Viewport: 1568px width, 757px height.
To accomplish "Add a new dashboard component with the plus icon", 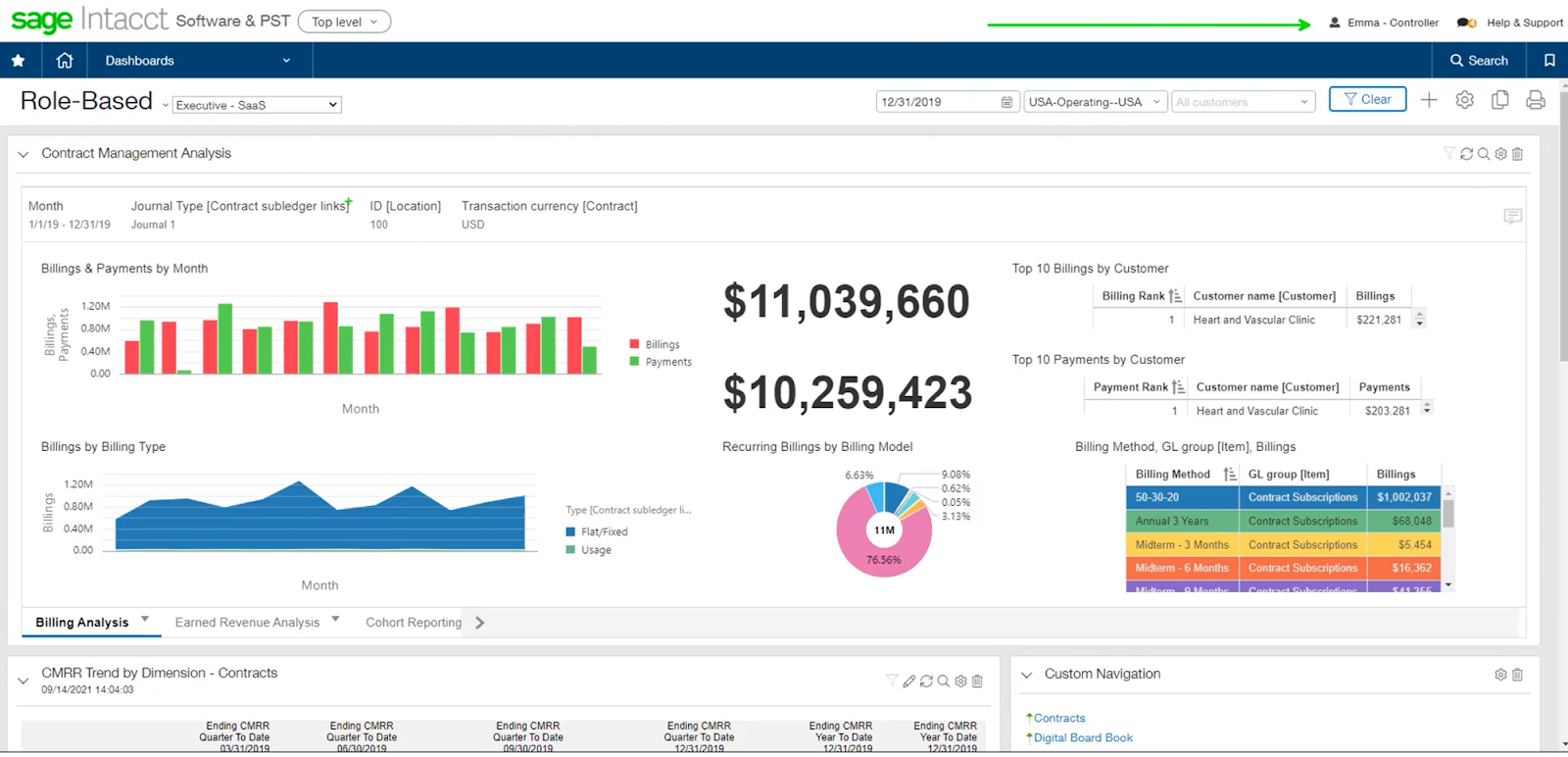I will tap(1429, 100).
